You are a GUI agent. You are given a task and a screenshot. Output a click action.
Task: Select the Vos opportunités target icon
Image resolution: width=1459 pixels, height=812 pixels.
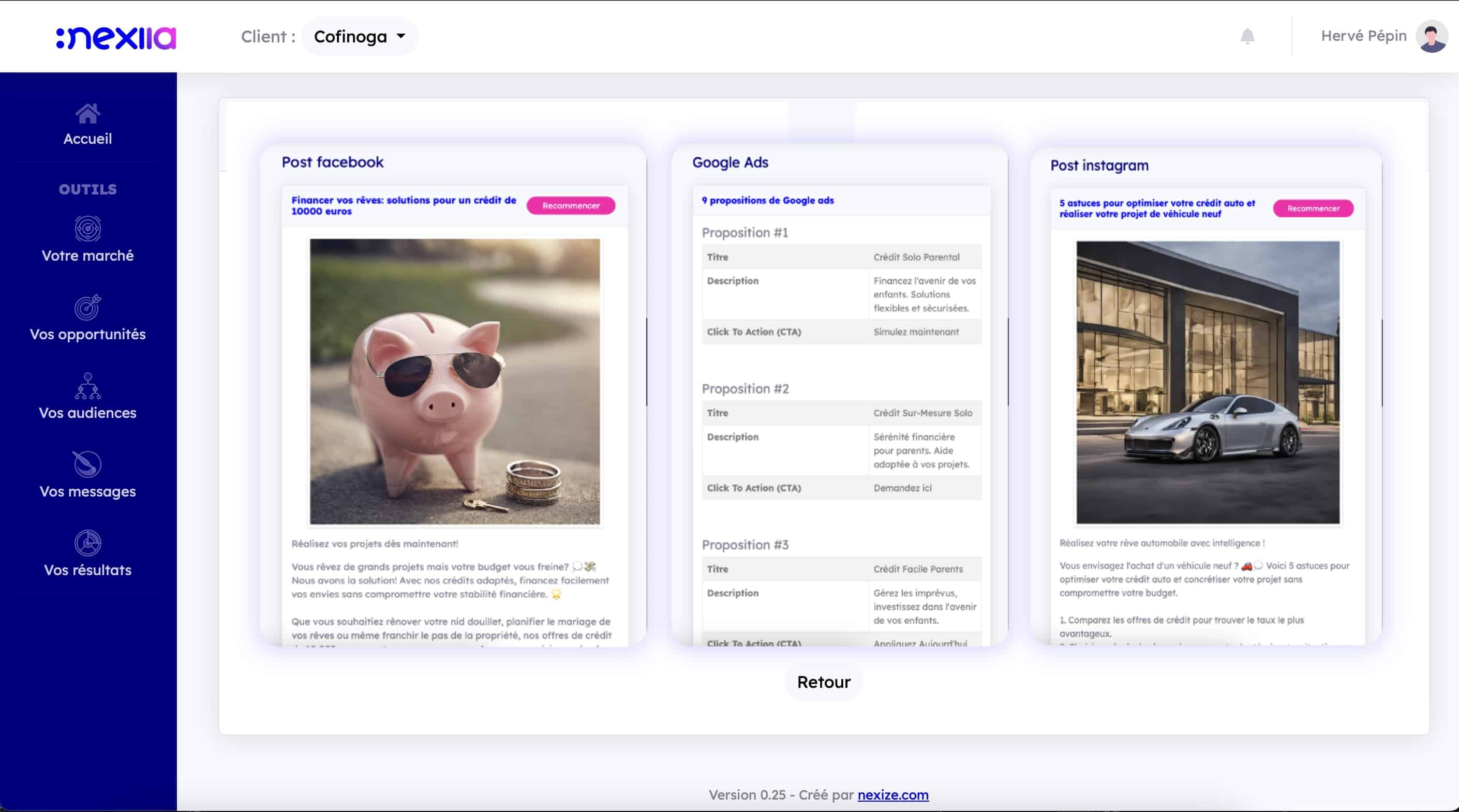(x=88, y=307)
